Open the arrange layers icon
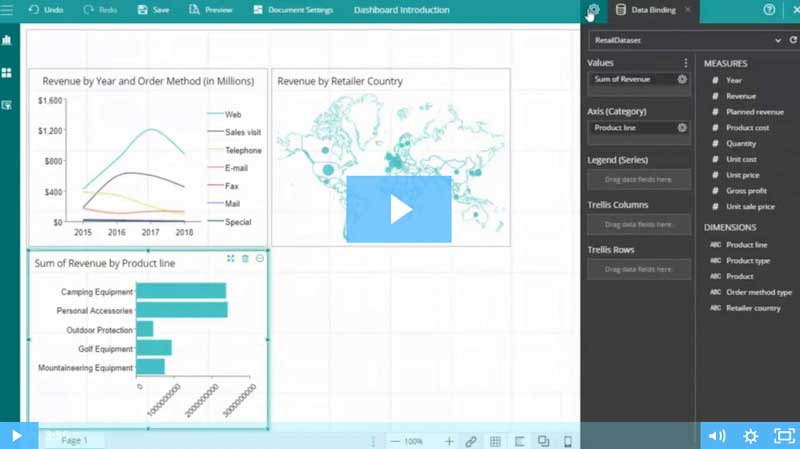The width and height of the screenshot is (800, 449). pyautogui.click(x=543, y=441)
